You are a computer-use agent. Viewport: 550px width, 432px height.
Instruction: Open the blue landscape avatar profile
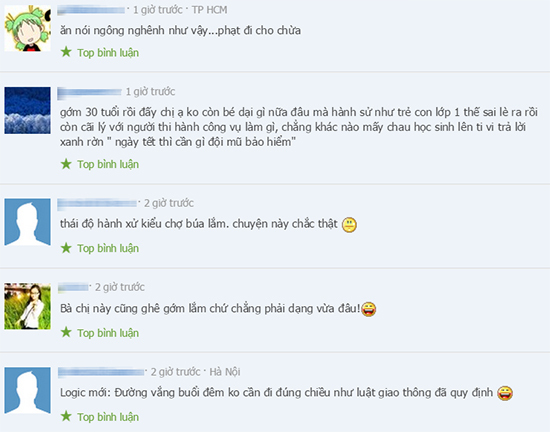27,110
